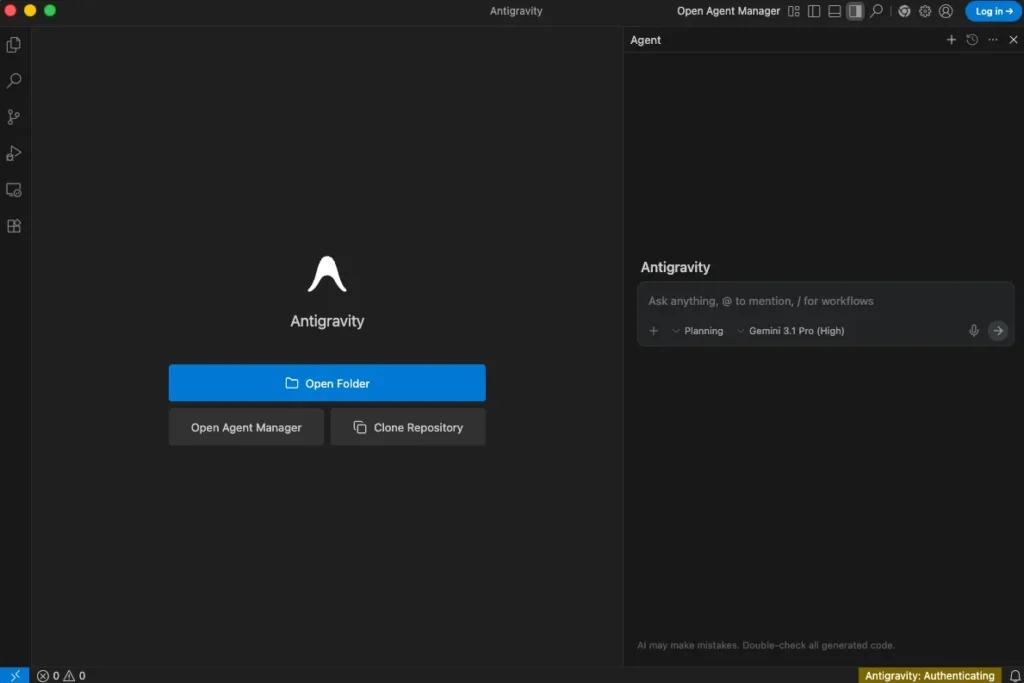Show conversation history in Agent panel
This screenshot has height=683, width=1024.
(972, 40)
